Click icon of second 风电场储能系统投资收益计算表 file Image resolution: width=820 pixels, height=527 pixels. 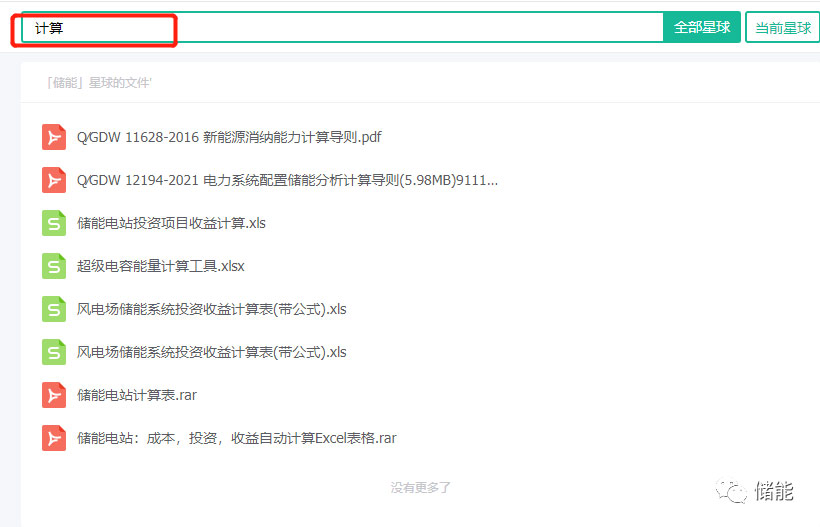54,352
